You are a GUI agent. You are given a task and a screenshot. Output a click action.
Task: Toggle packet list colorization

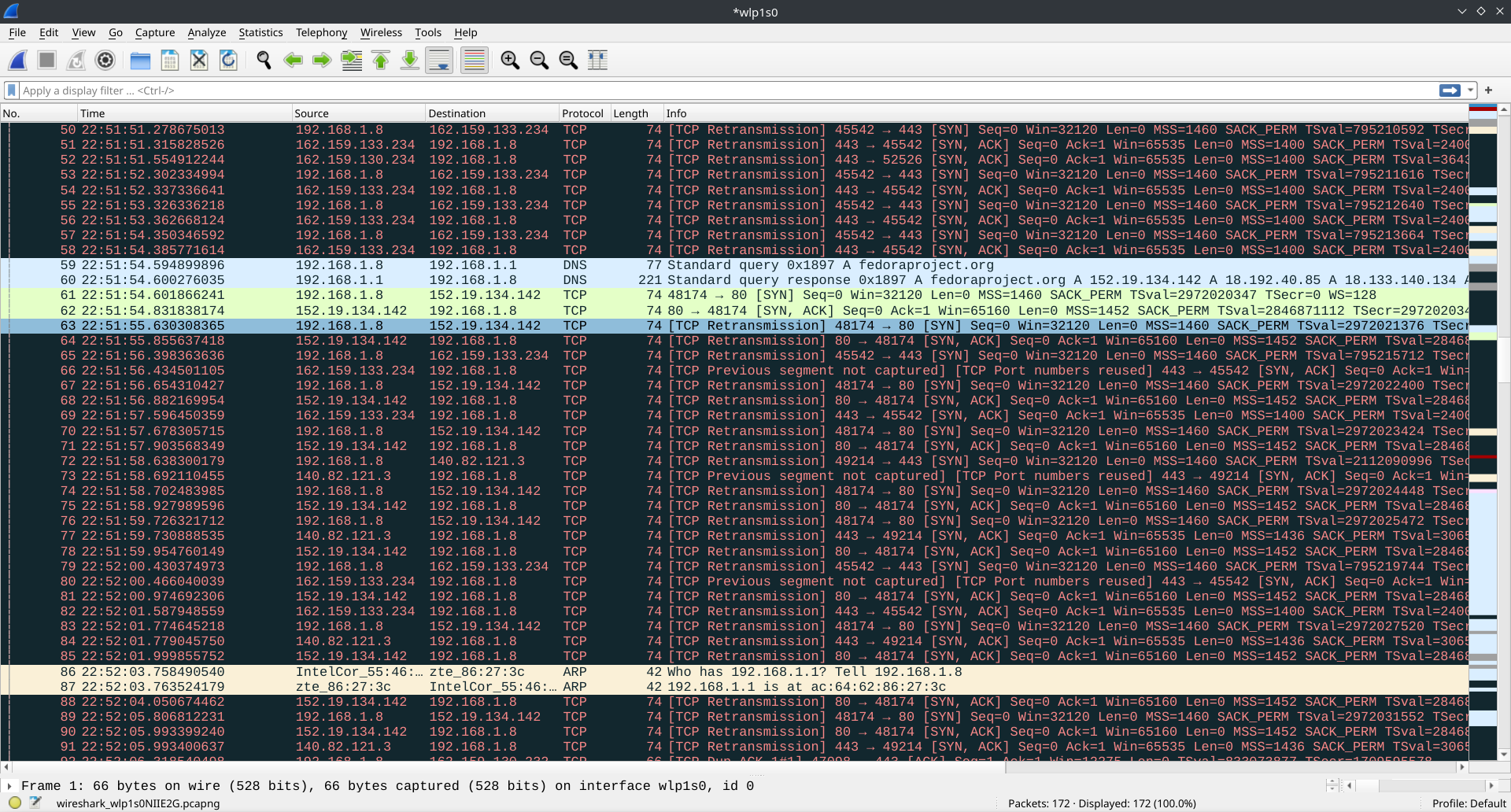tap(473, 60)
